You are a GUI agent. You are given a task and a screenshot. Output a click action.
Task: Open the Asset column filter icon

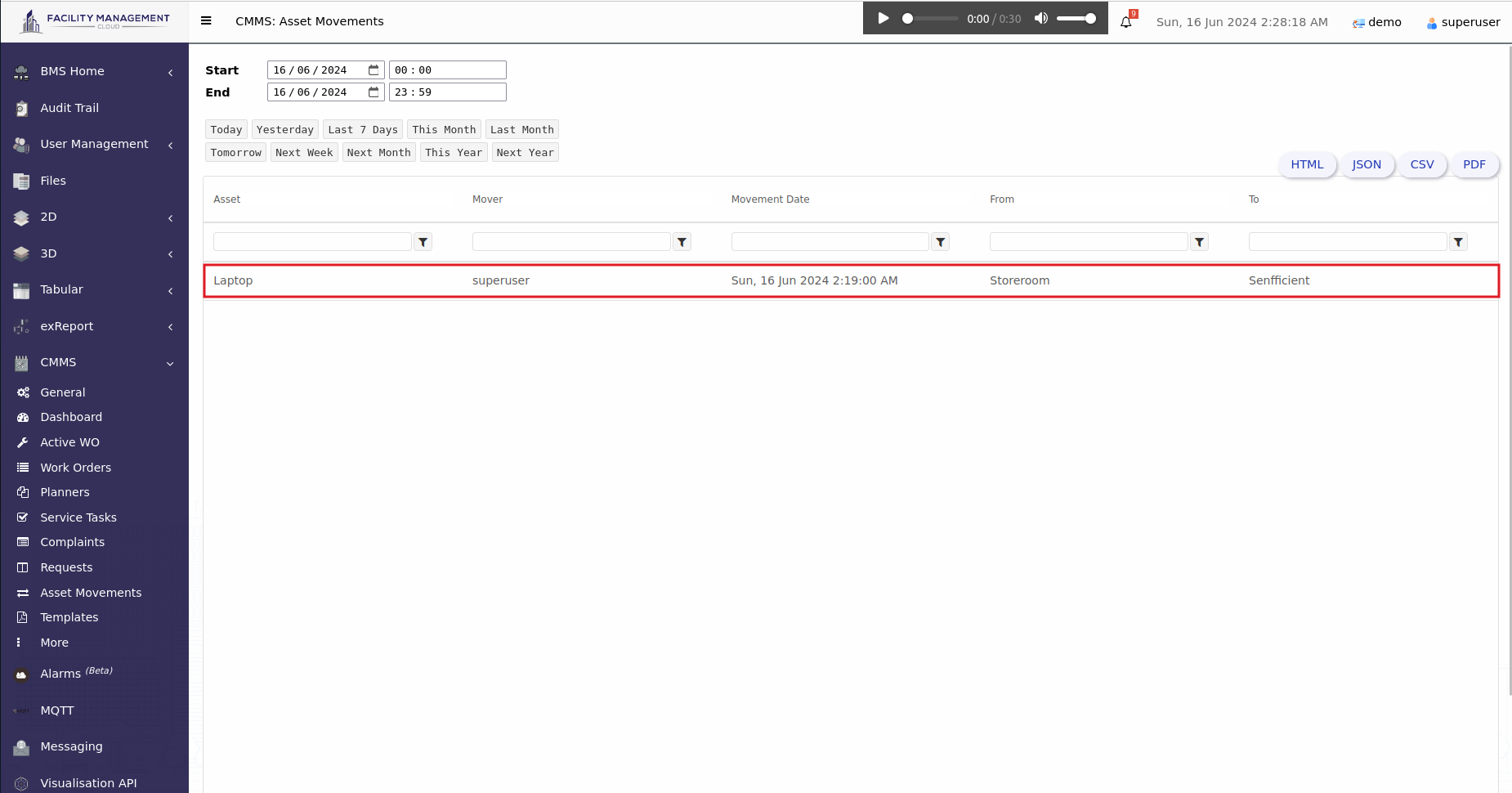[x=423, y=242]
